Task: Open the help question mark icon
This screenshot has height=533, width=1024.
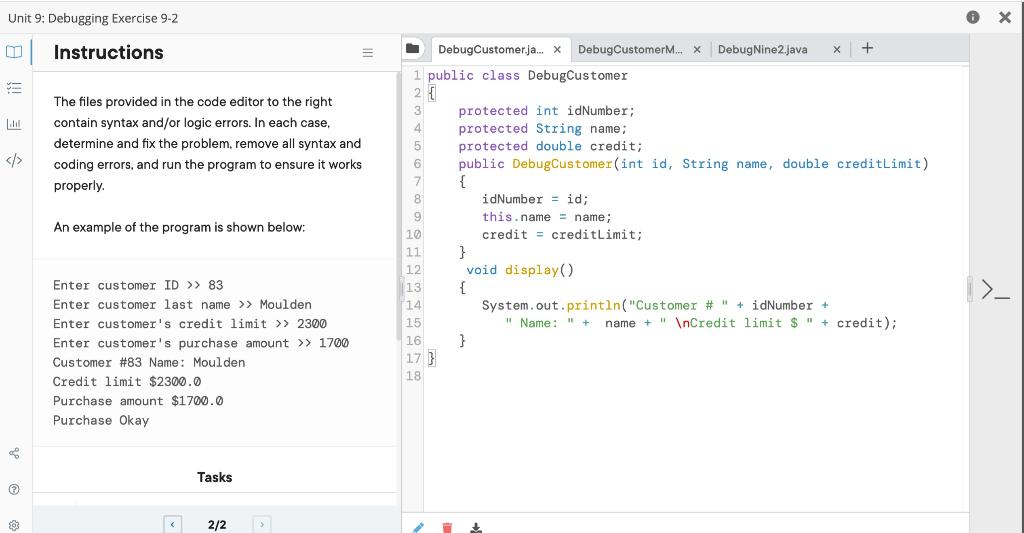Action: [x=14, y=489]
